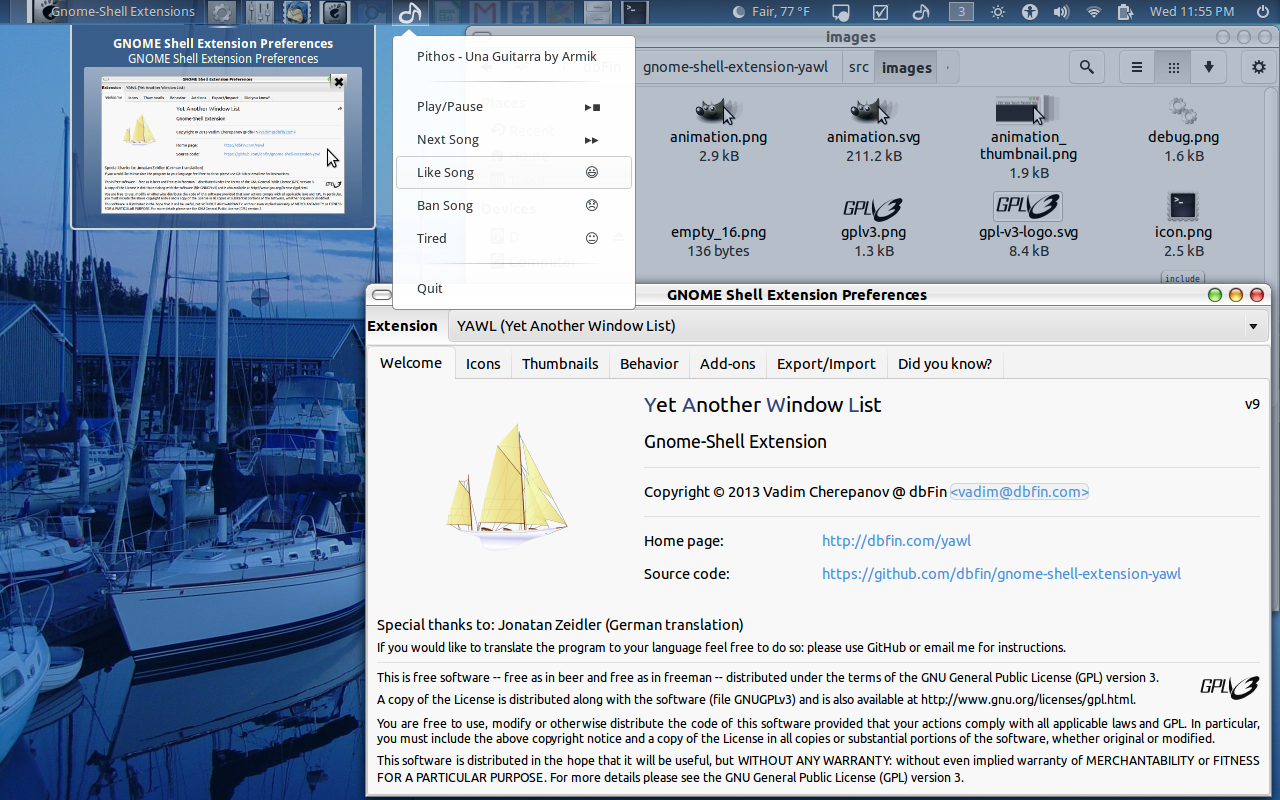Viewport: 1280px width, 800px height.
Task: Click gnome-shell-extension-yawl path segment
Action: tap(736, 67)
